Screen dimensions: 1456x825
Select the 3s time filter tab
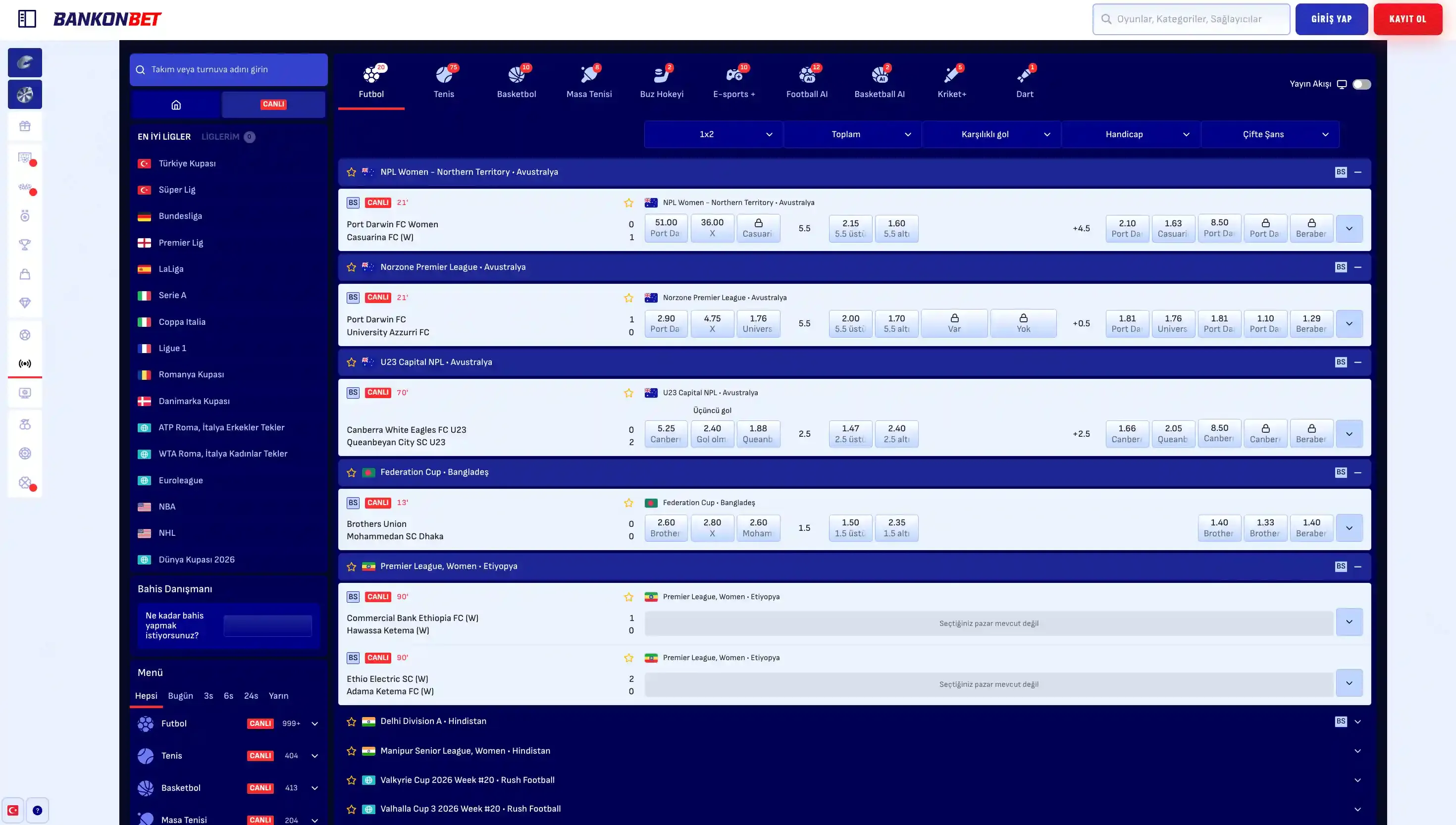tap(208, 696)
